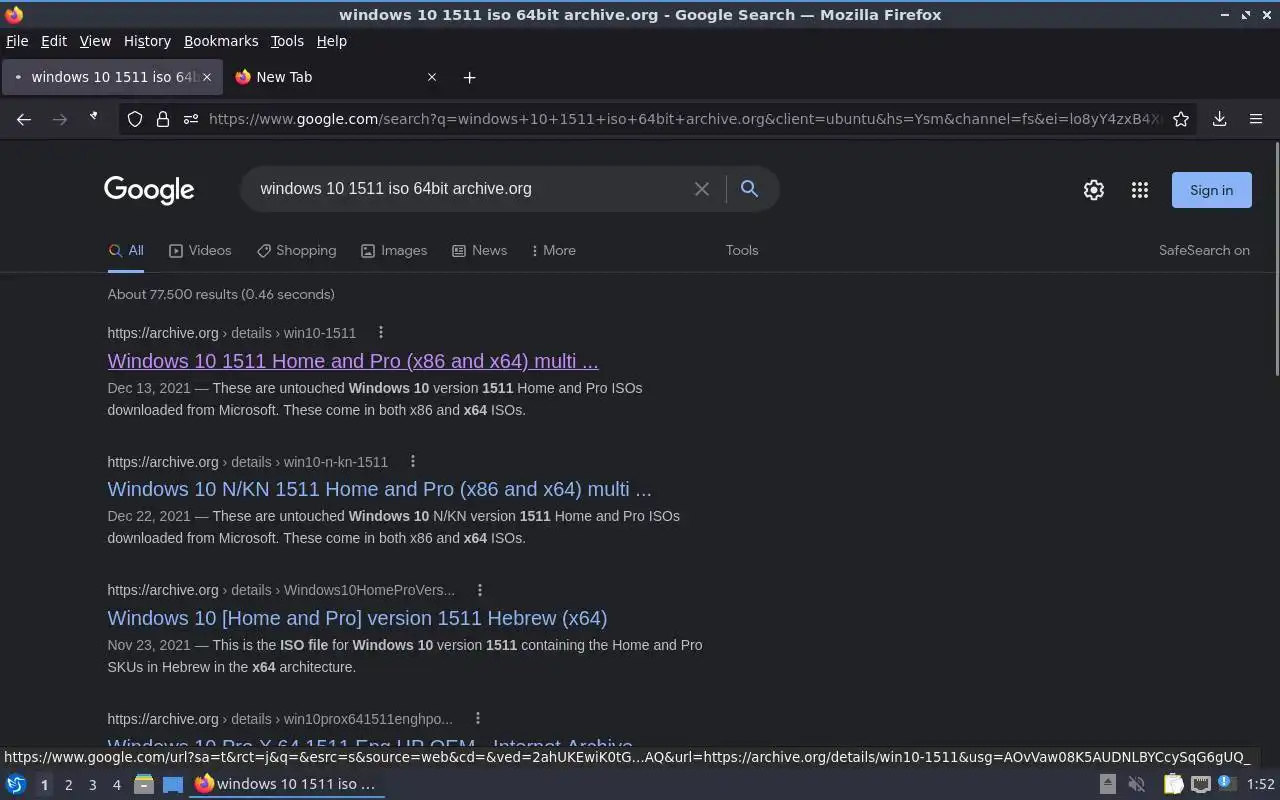
Task: Launch the taskbar file manager icon
Action: click(144, 784)
